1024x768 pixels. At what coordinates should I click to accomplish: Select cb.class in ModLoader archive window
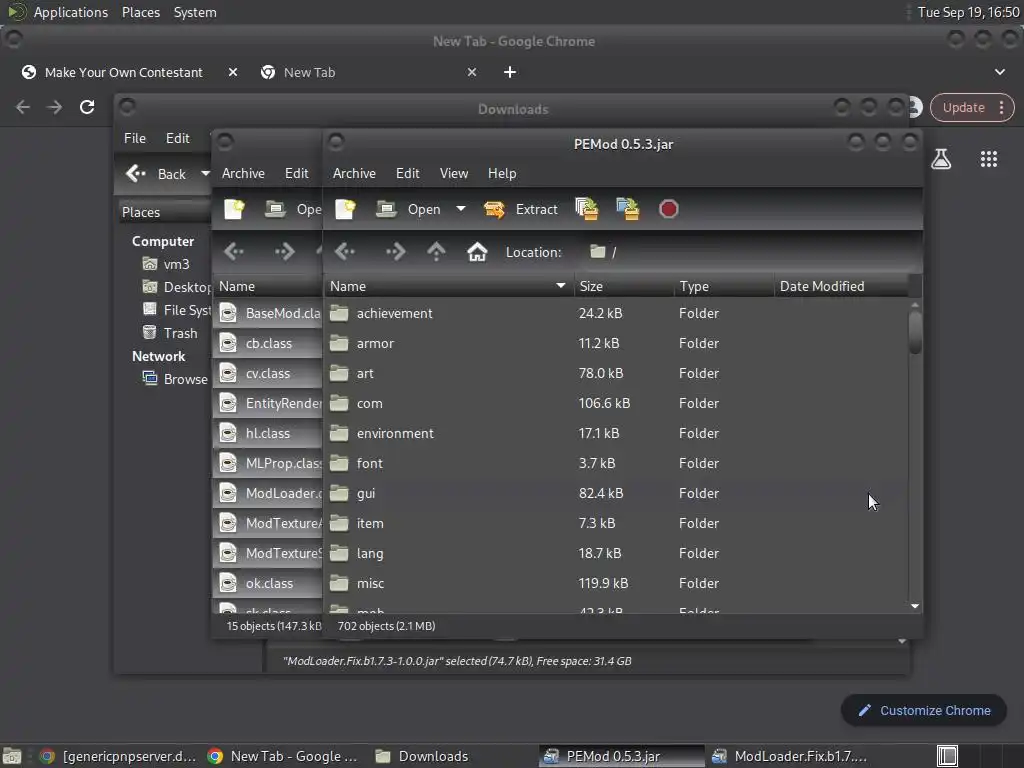coord(269,343)
